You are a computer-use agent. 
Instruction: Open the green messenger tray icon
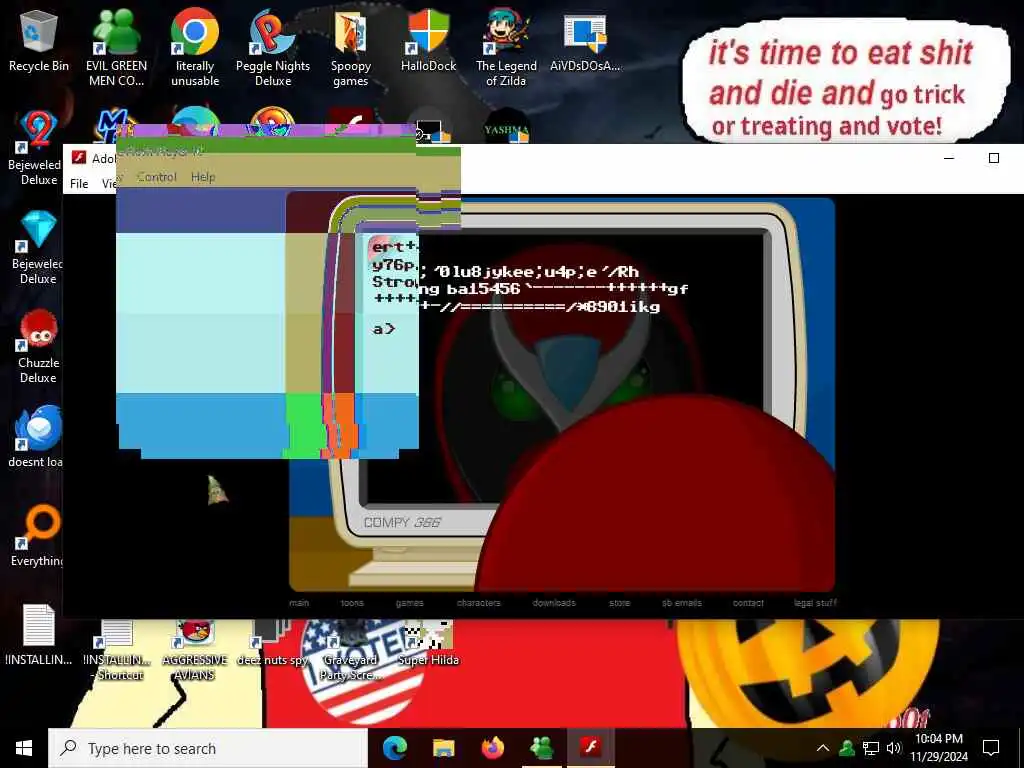click(x=847, y=748)
